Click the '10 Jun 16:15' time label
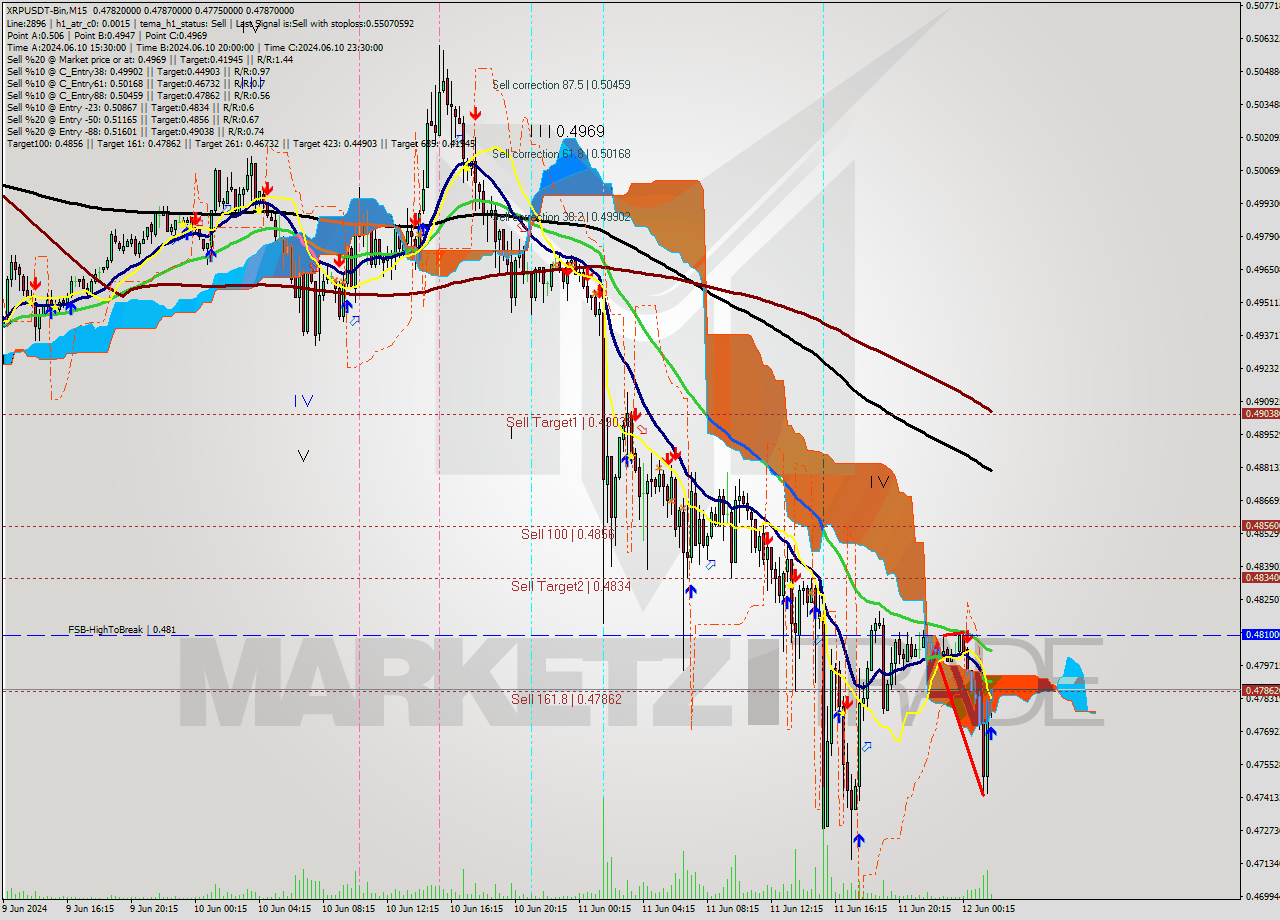The image size is (1280, 920). [476, 910]
